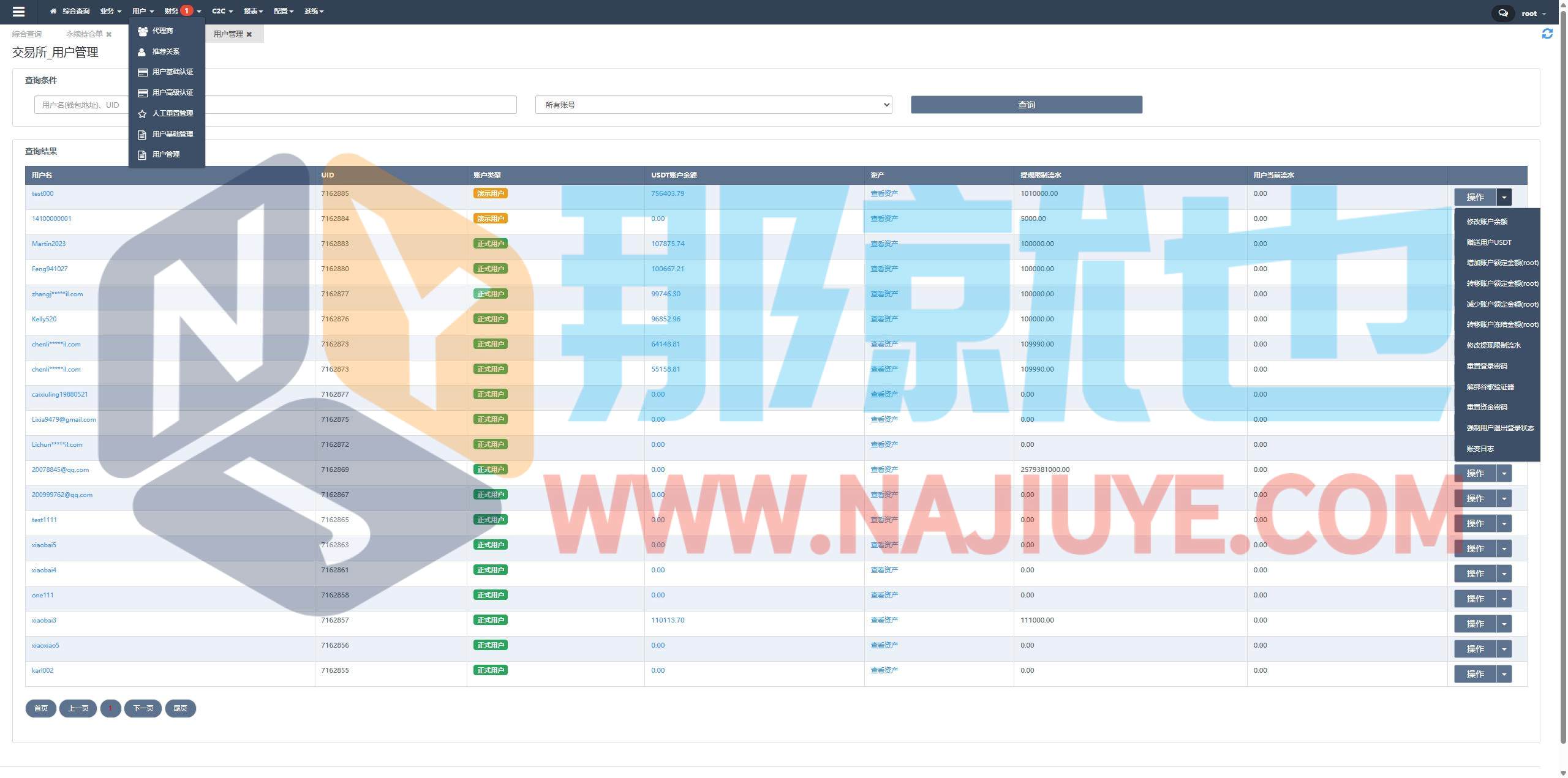1568x778 pixels.
Task: Click the 下一页 pagination button
Action: (143, 709)
